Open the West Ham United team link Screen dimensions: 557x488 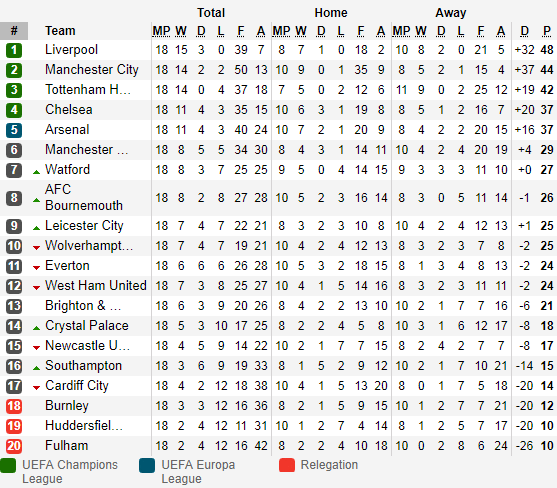click(x=96, y=286)
